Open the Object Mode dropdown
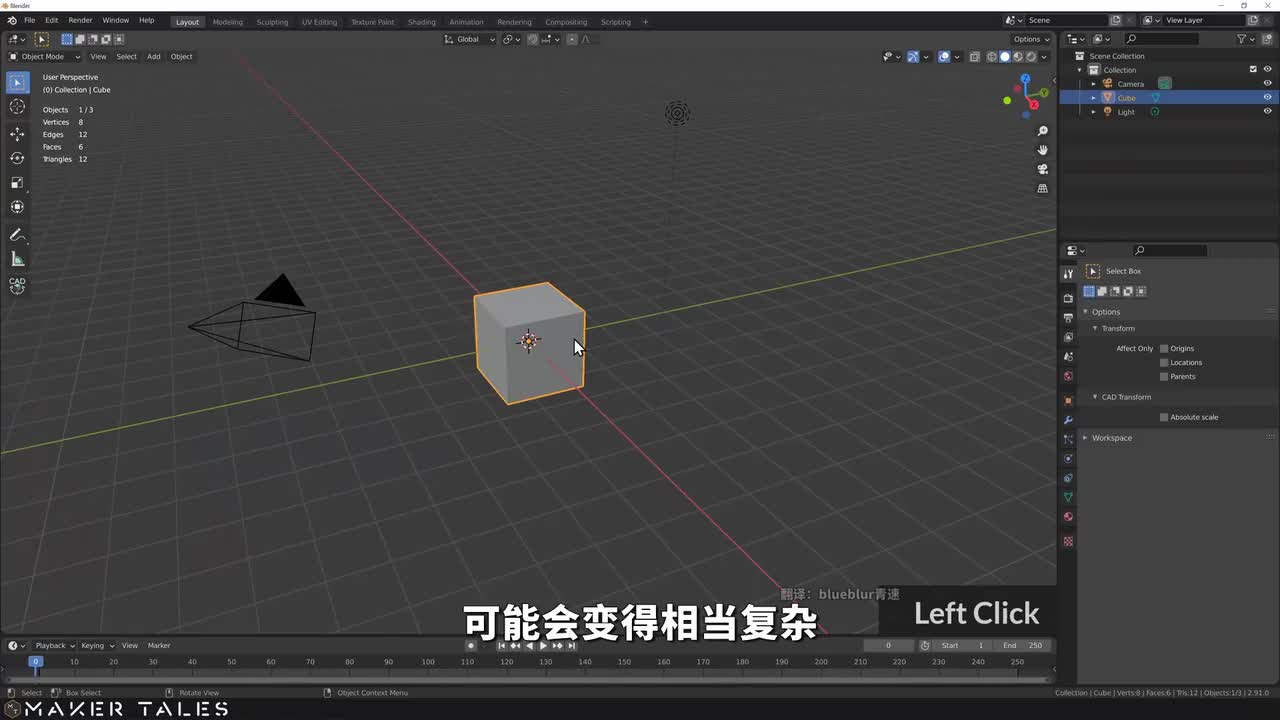The image size is (1280, 720). [45, 57]
